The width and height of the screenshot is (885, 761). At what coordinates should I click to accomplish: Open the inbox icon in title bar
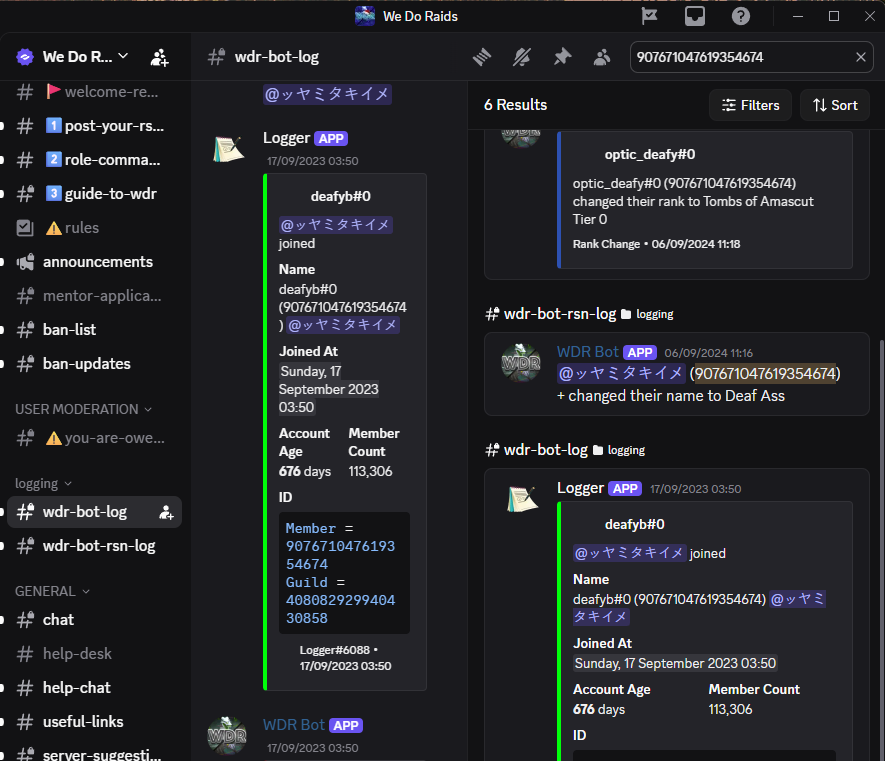coord(695,16)
